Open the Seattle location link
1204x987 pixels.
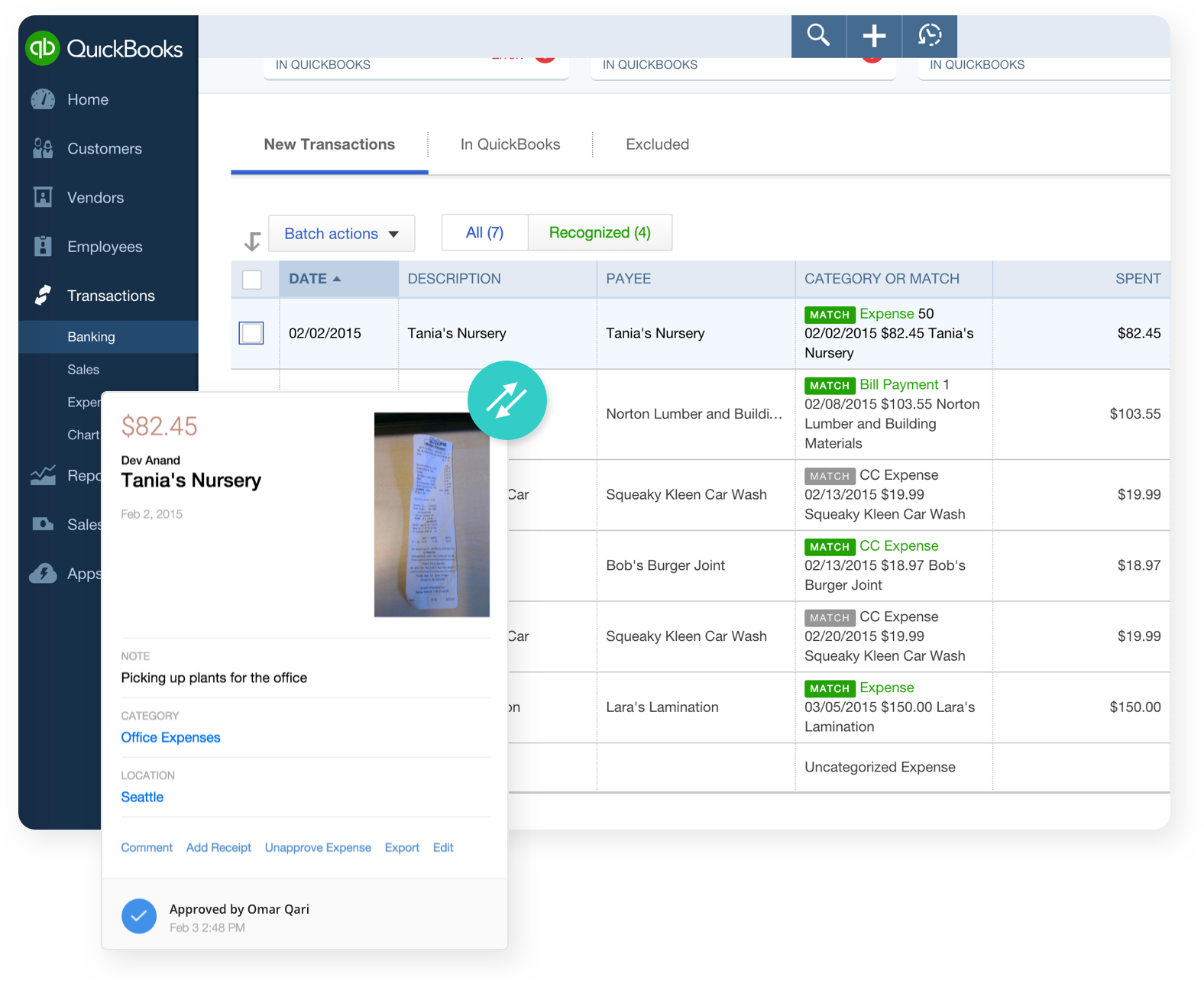(142, 797)
